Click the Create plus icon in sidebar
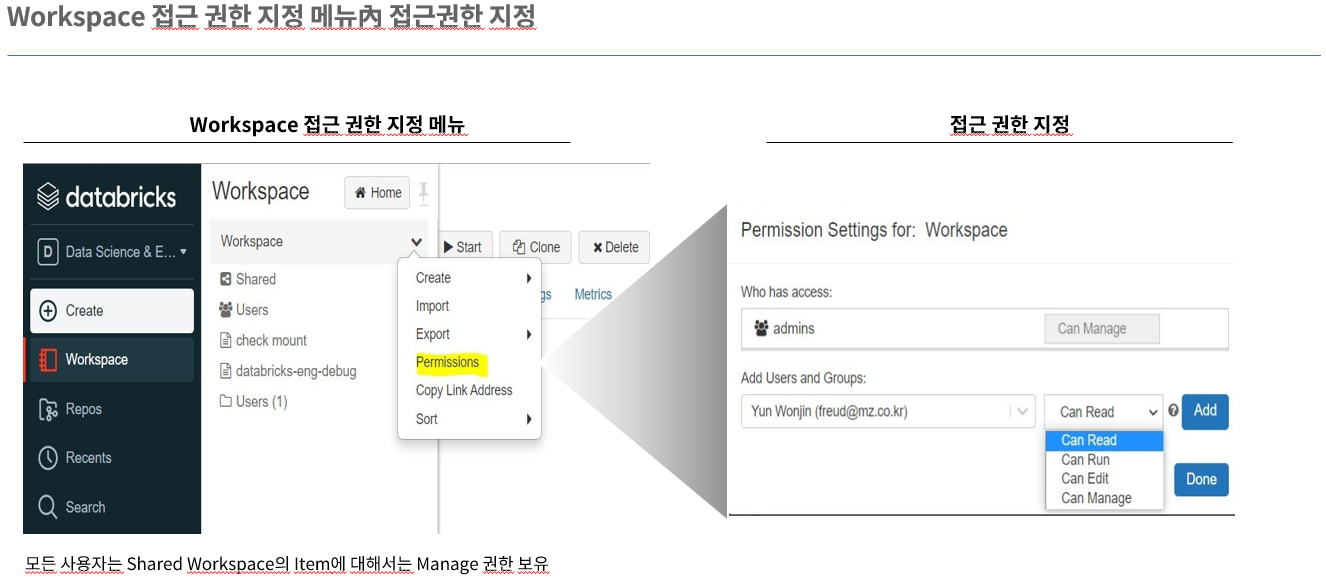Viewport: 1326px width, 584px height. point(48,311)
